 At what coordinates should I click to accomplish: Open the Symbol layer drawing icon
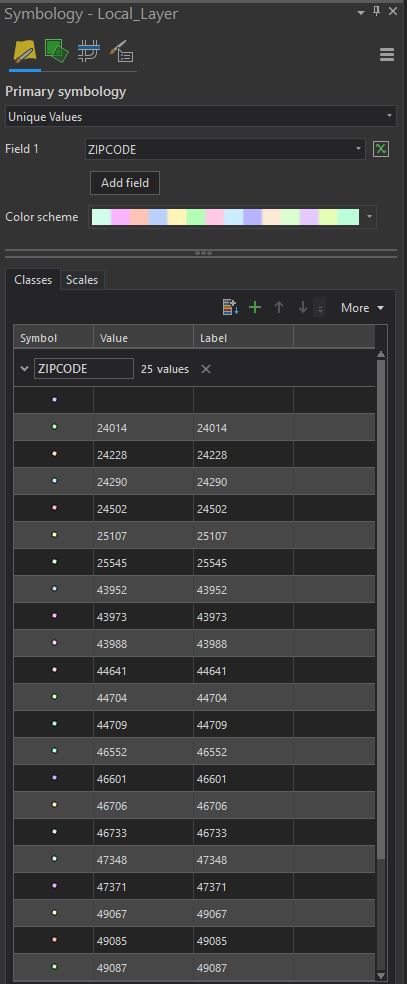coord(88,51)
